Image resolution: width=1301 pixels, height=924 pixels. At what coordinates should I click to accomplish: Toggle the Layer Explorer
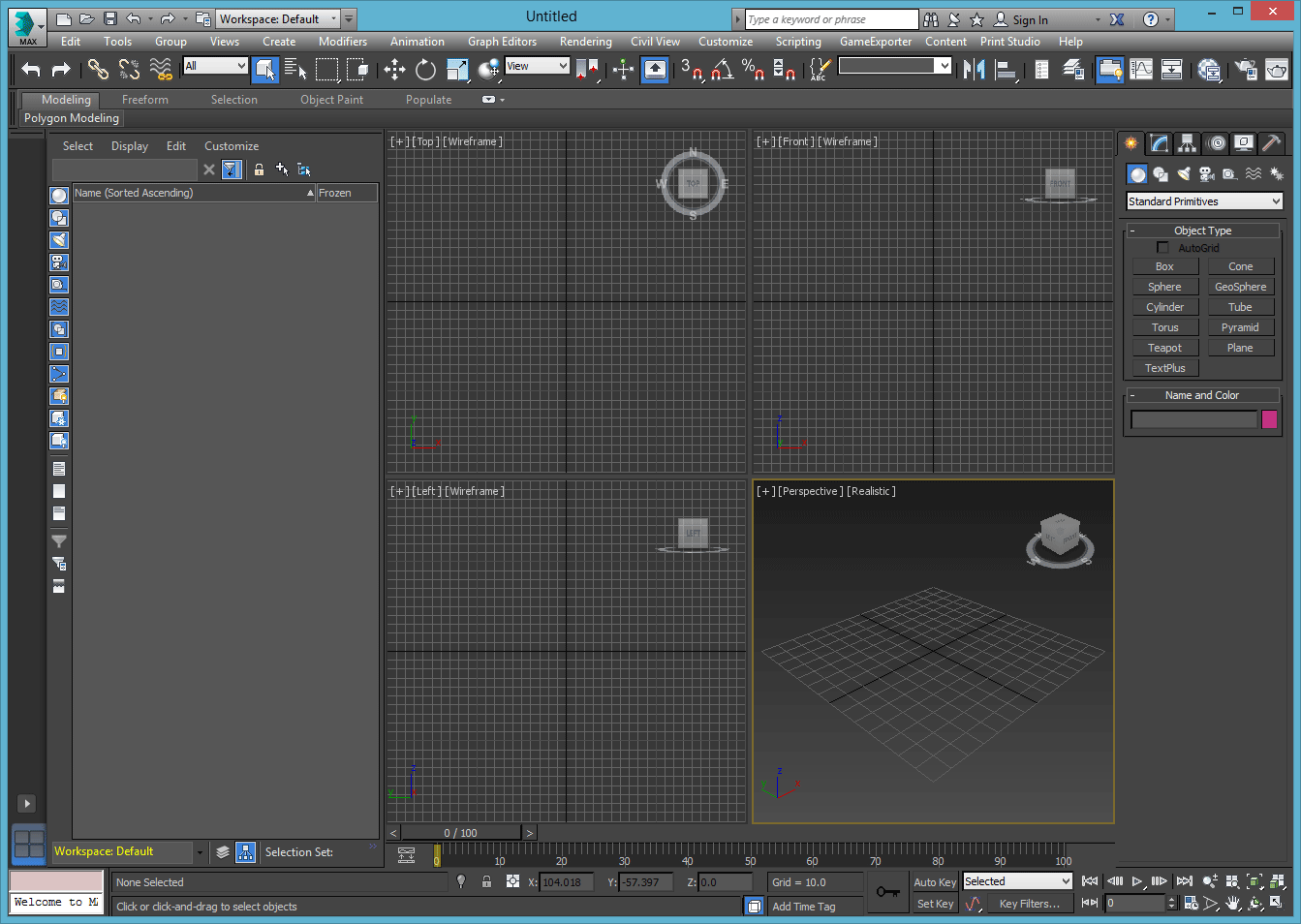[x=1073, y=69]
